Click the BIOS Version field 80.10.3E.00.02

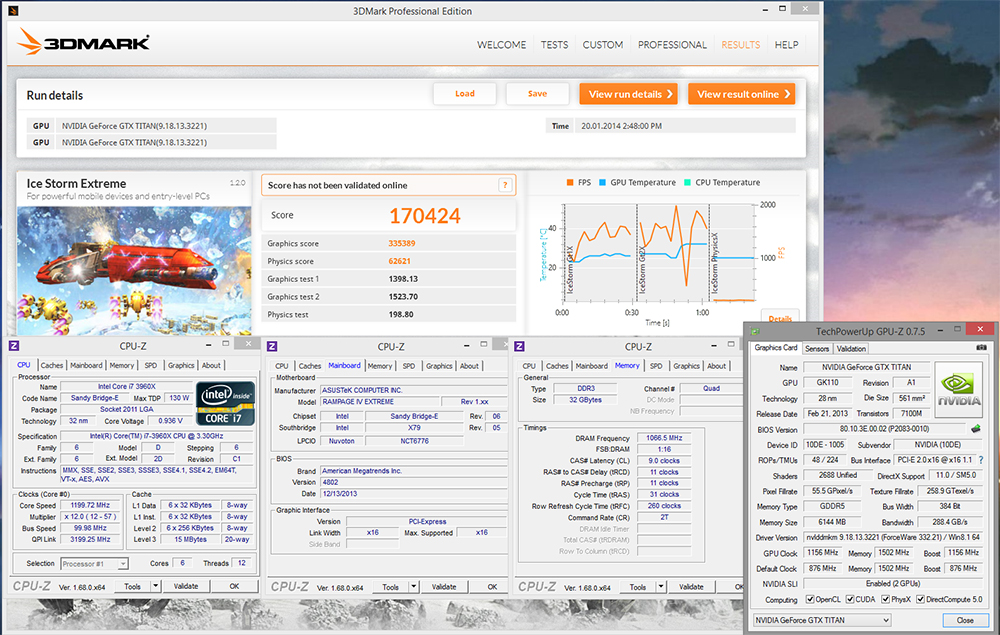pyautogui.click(x=885, y=429)
